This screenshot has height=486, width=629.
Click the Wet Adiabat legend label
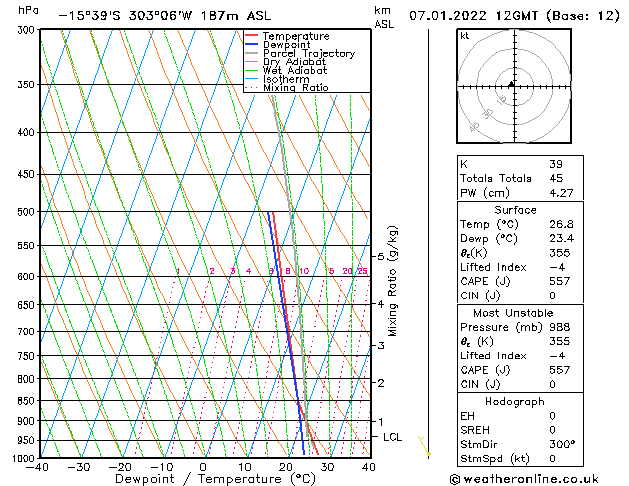click(x=295, y=71)
